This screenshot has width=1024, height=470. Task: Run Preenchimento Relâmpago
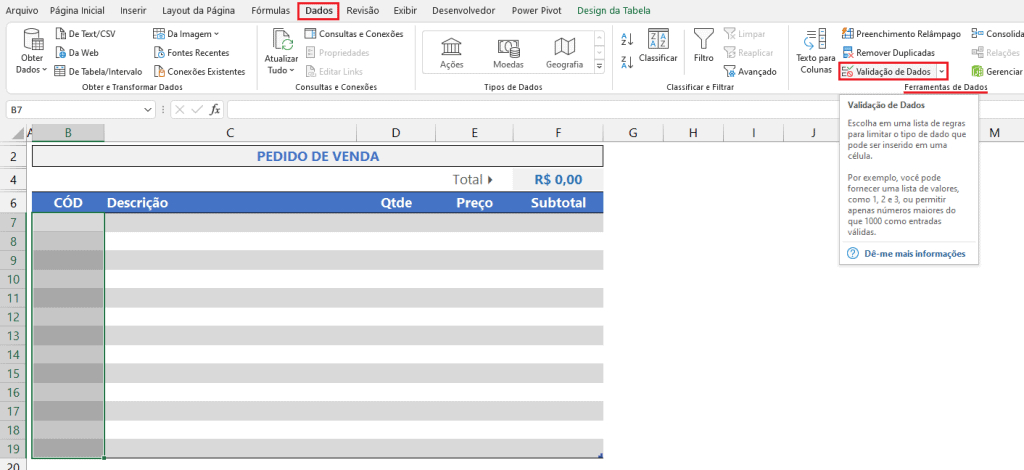click(x=901, y=33)
